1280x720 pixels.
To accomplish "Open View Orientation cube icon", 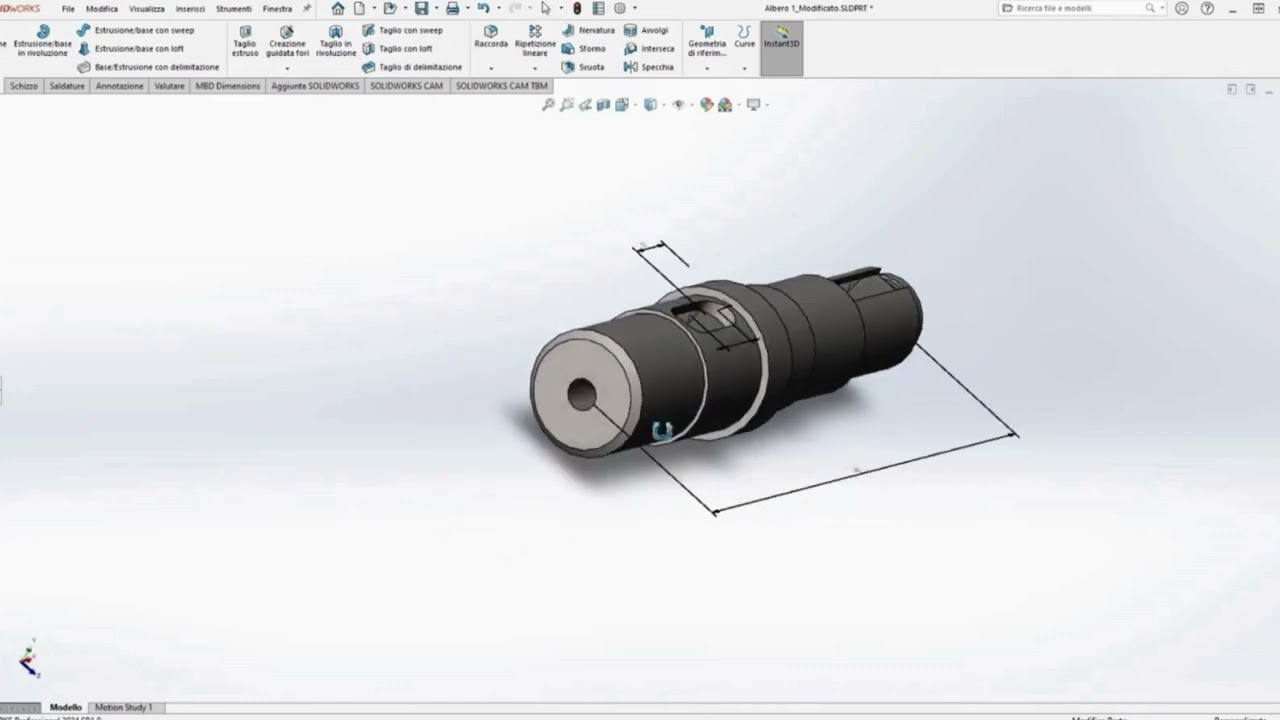I will tap(622, 104).
